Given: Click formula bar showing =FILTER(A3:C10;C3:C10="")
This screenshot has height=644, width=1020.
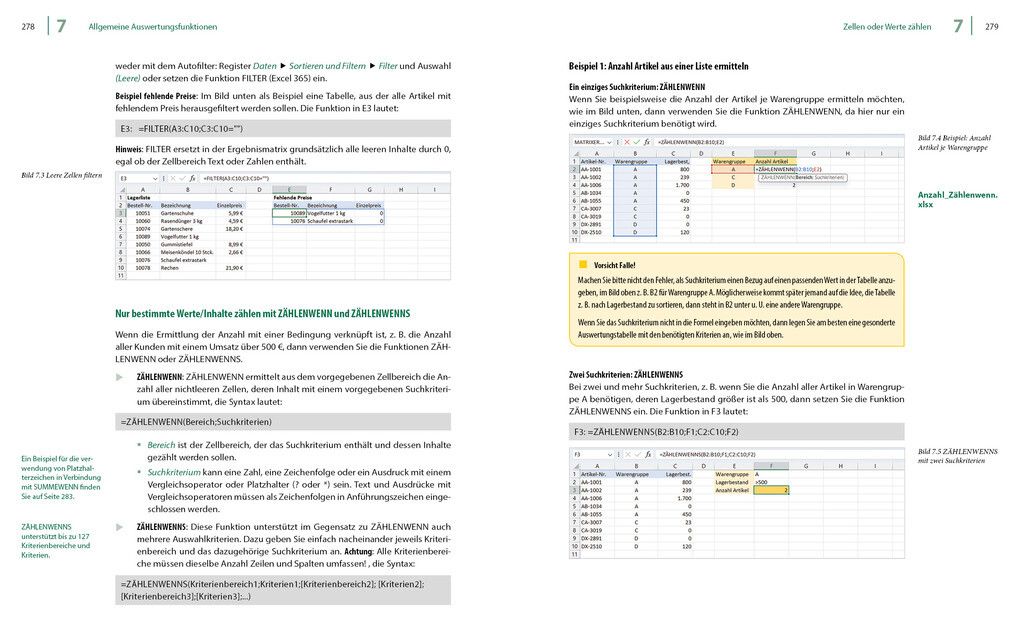Looking at the screenshot, I should pos(325,178).
